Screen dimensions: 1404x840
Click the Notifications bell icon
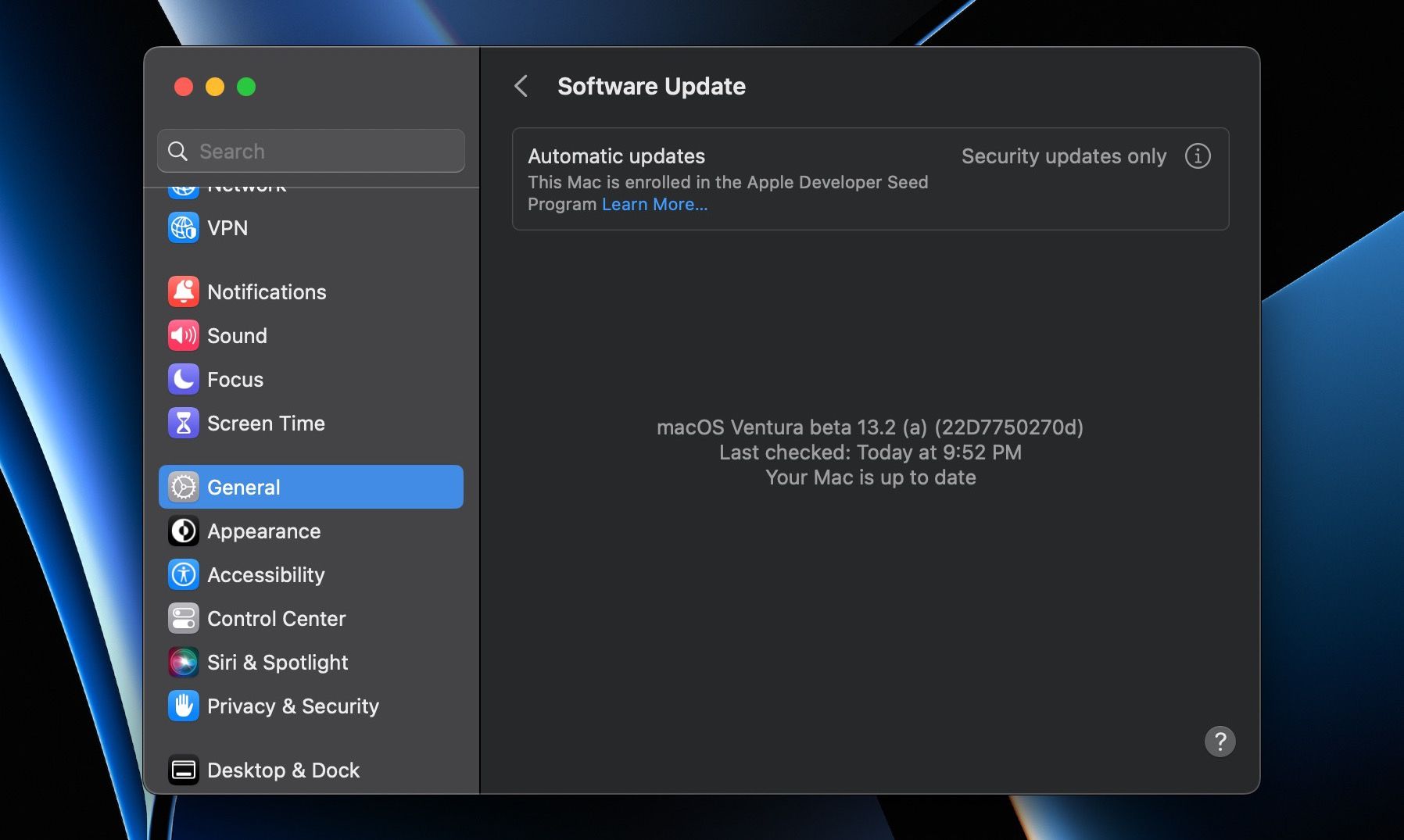[184, 292]
